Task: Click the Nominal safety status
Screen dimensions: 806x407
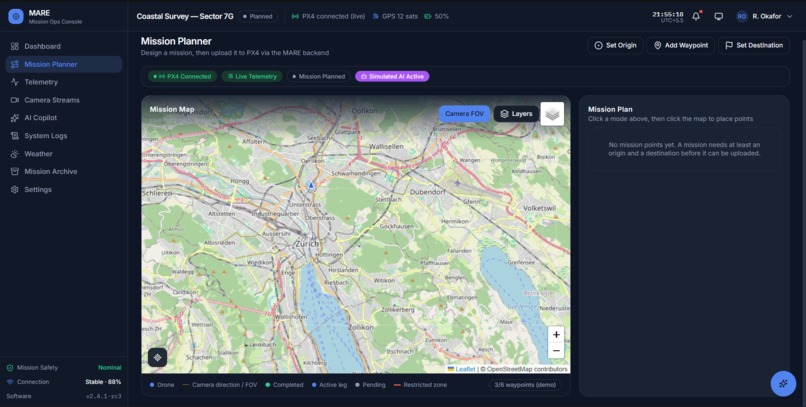Action: pos(110,368)
